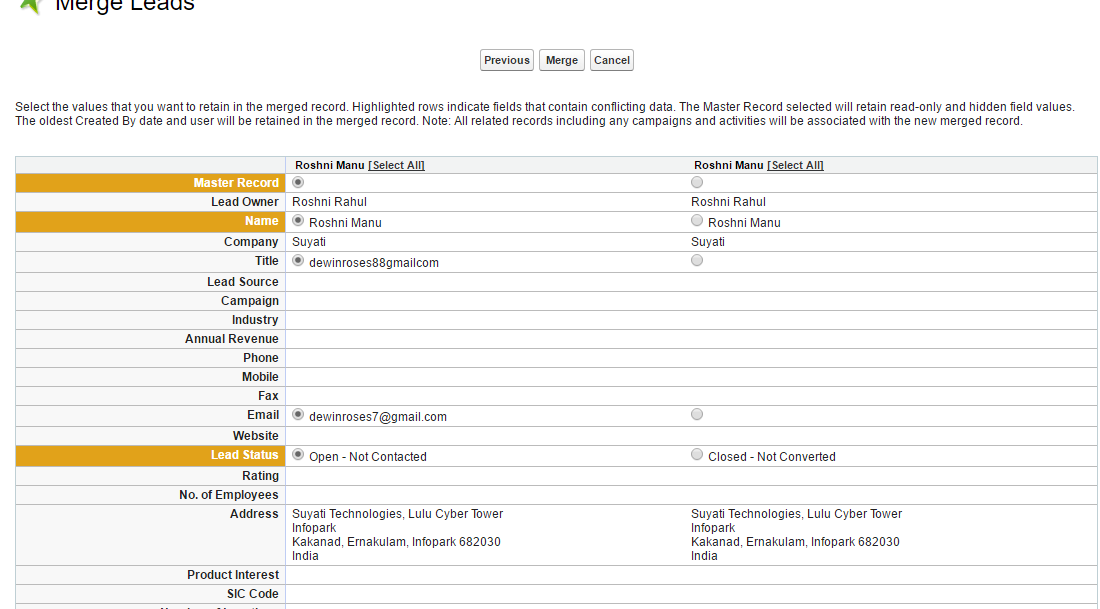Select empty Email radio in second column

(697, 415)
